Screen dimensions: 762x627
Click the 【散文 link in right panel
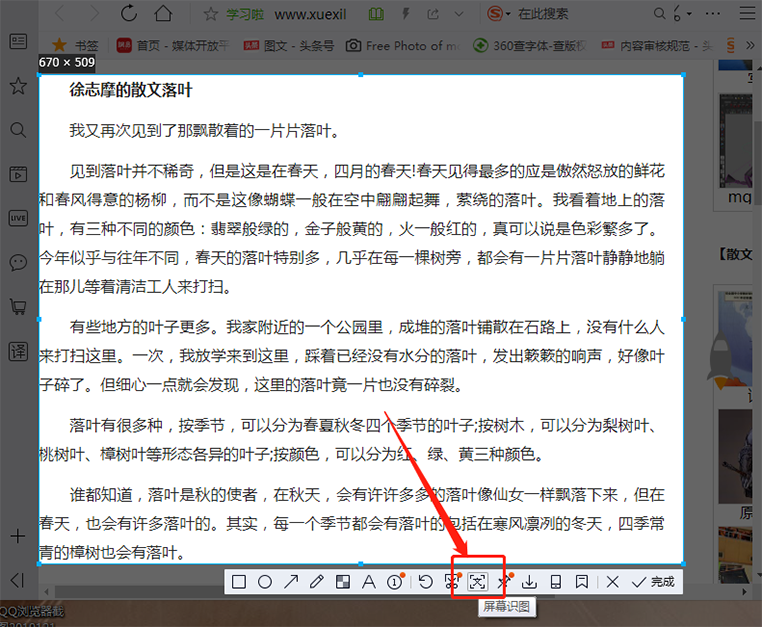736,254
